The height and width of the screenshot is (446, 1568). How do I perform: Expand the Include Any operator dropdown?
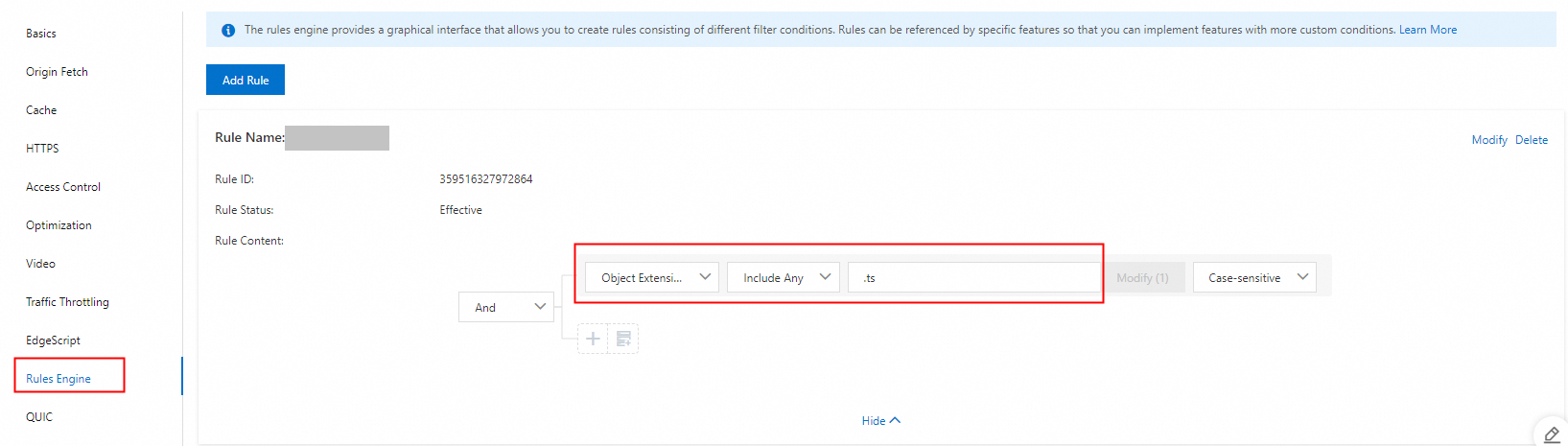(x=783, y=278)
